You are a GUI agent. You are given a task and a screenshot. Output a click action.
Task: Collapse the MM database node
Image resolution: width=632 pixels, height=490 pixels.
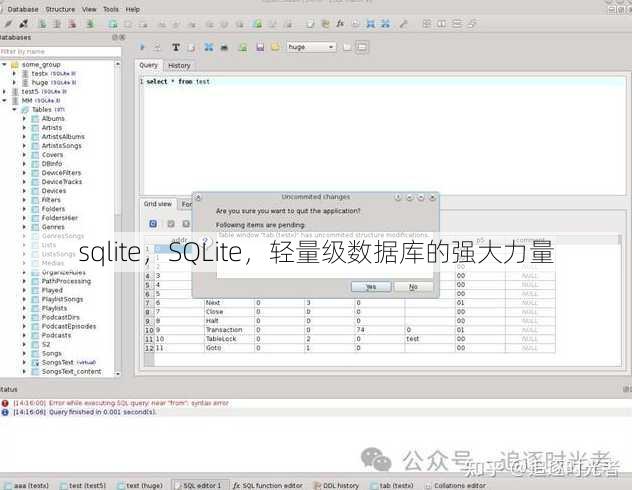[4, 100]
